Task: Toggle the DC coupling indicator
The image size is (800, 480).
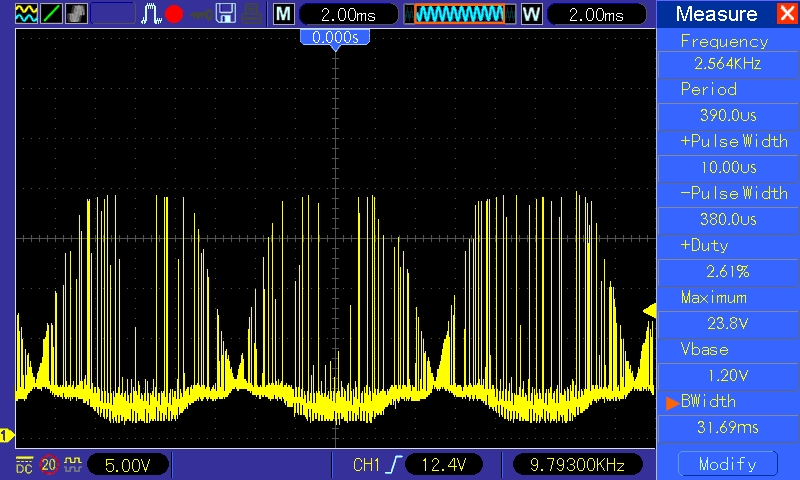Action: (24, 464)
